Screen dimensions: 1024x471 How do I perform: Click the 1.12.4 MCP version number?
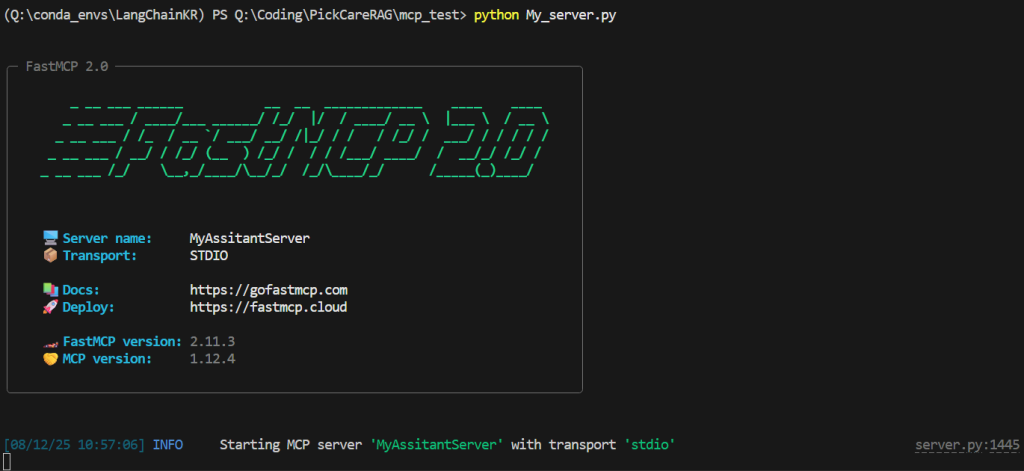tap(213, 358)
